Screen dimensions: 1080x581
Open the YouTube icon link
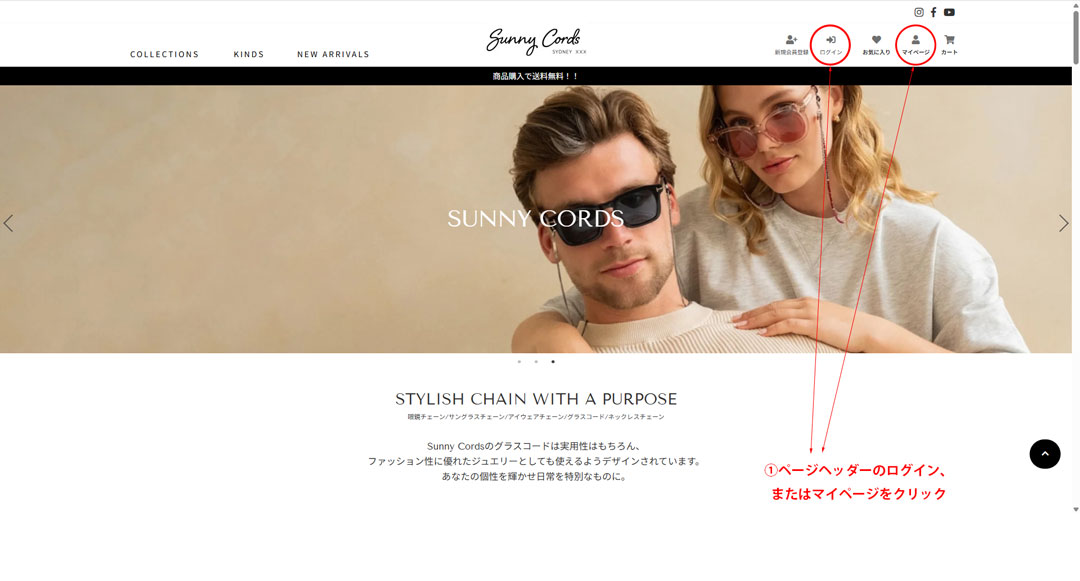(949, 12)
